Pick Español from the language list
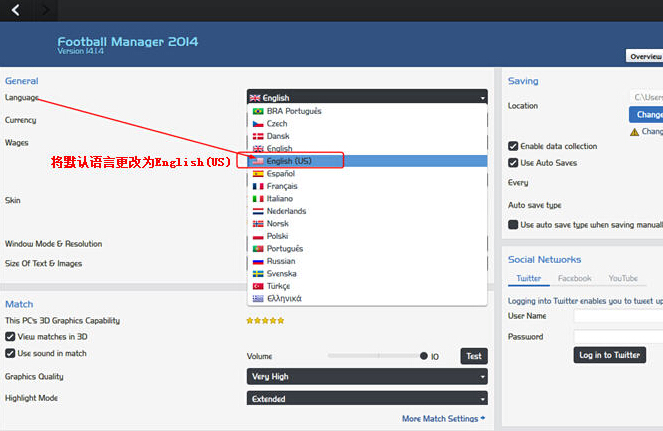This screenshot has height=431, width=663. 367,174
